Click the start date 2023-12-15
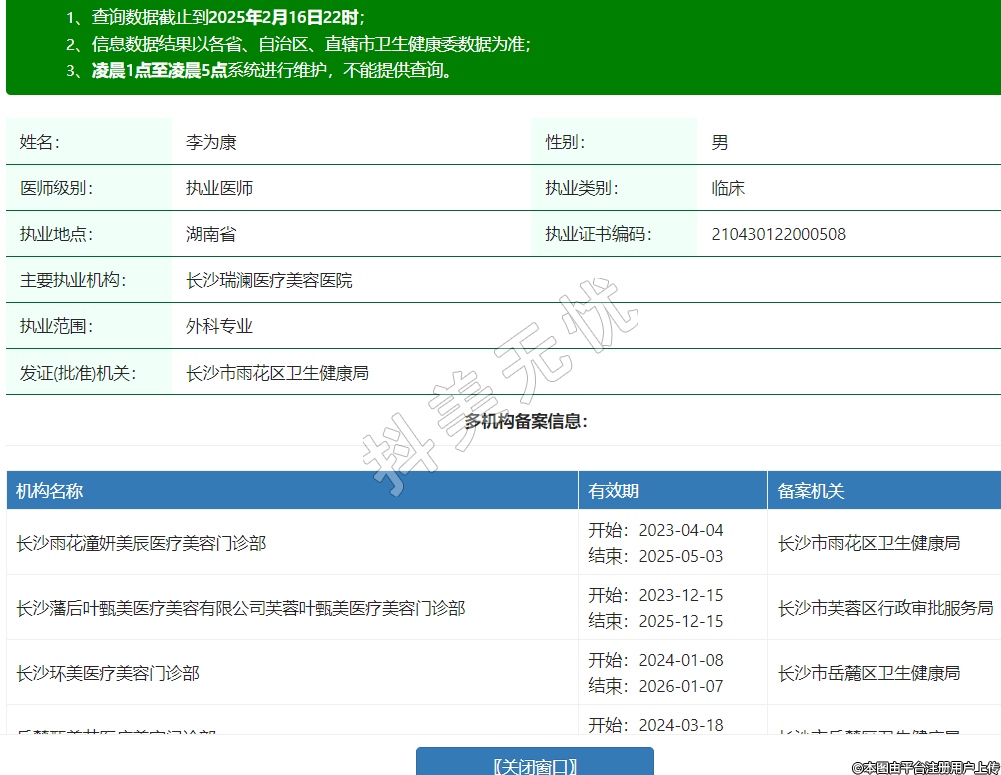The width and height of the screenshot is (1001, 775). (x=683, y=595)
